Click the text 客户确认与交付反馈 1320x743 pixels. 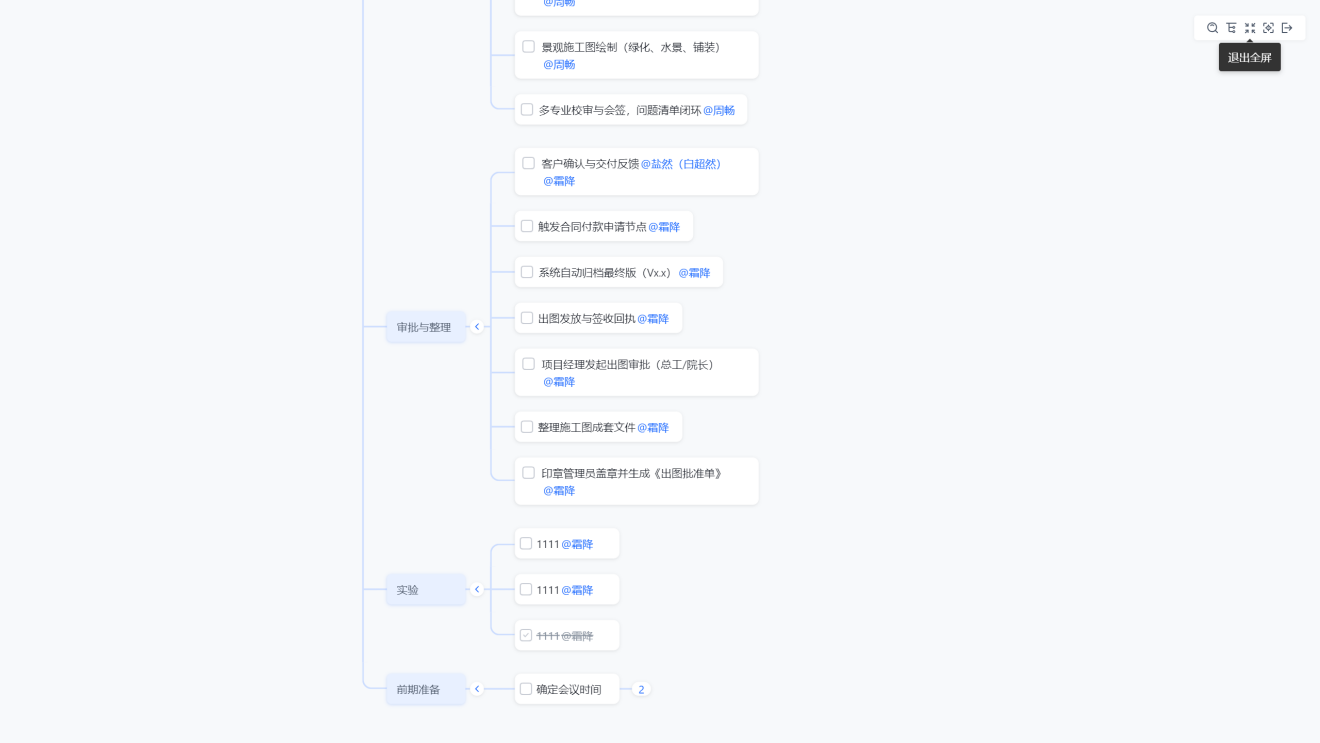[x=590, y=164]
